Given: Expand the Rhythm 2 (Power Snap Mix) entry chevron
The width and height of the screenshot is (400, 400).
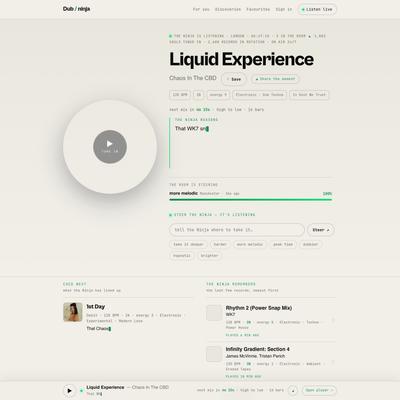Looking at the screenshot, I should 332,320.
